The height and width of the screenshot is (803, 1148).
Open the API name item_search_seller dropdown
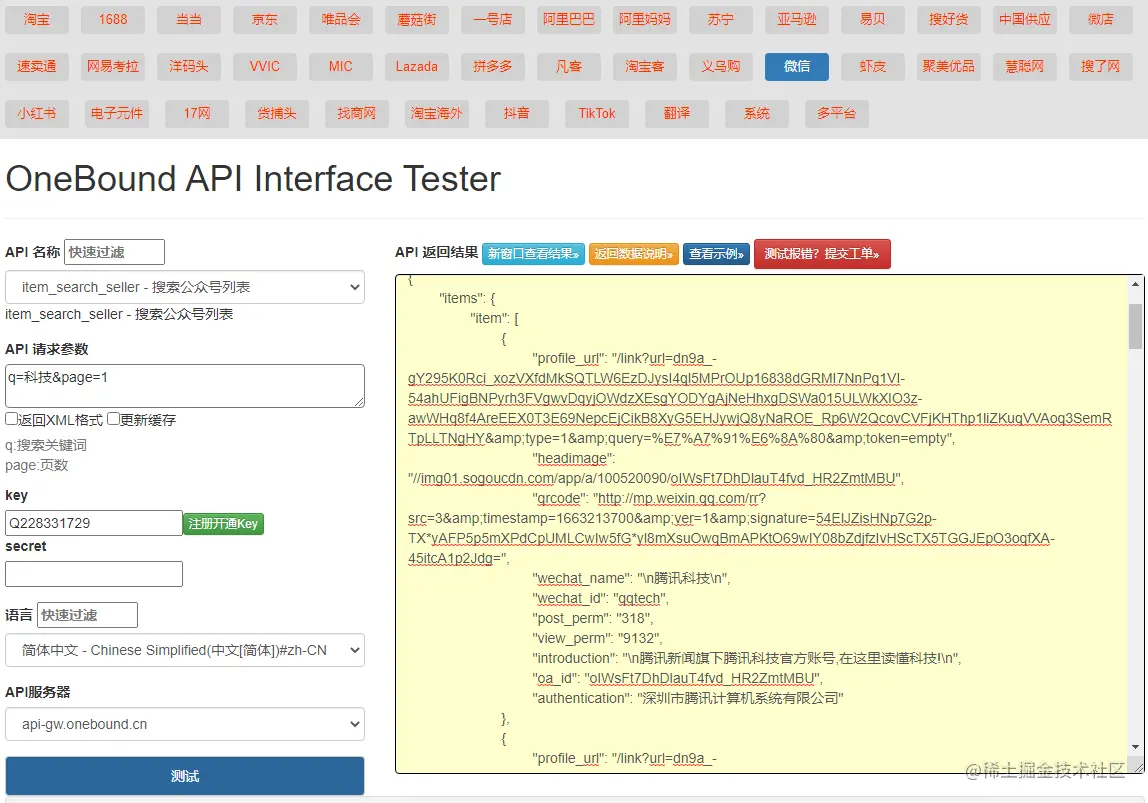pos(185,287)
